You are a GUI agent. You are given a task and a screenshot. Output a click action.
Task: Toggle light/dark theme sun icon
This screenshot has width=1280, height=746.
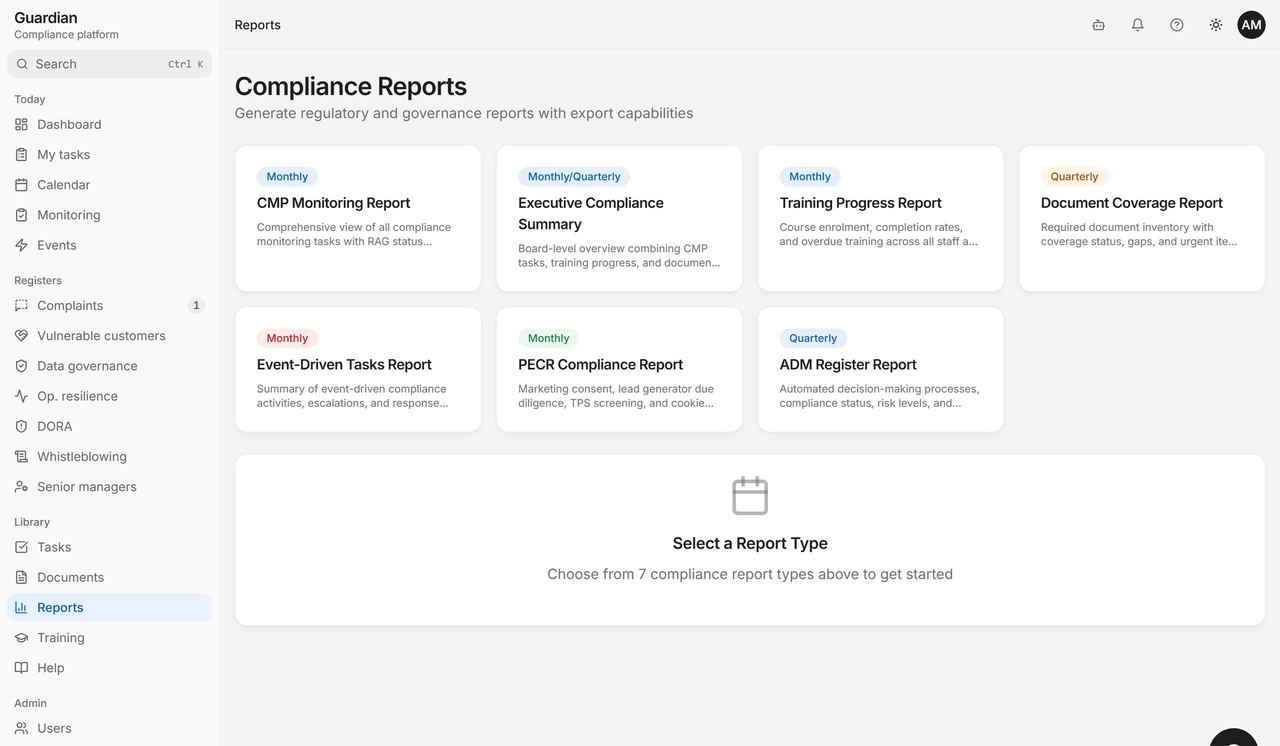point(1215,25)
